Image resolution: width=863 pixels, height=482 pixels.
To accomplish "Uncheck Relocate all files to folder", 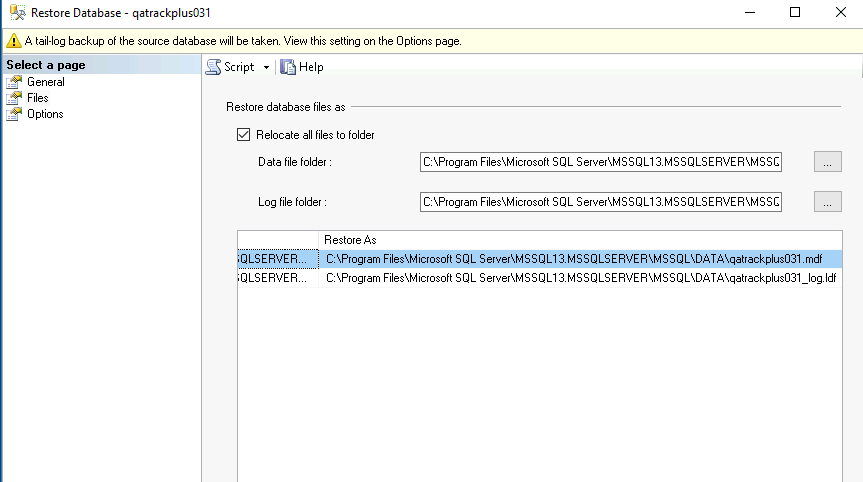I will point(243,135).
